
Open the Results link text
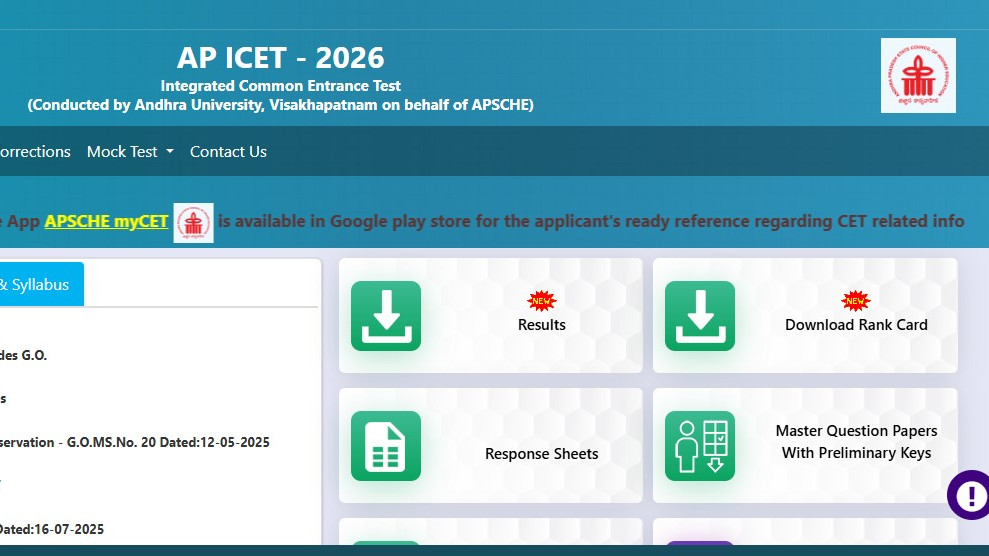(541, 325)
